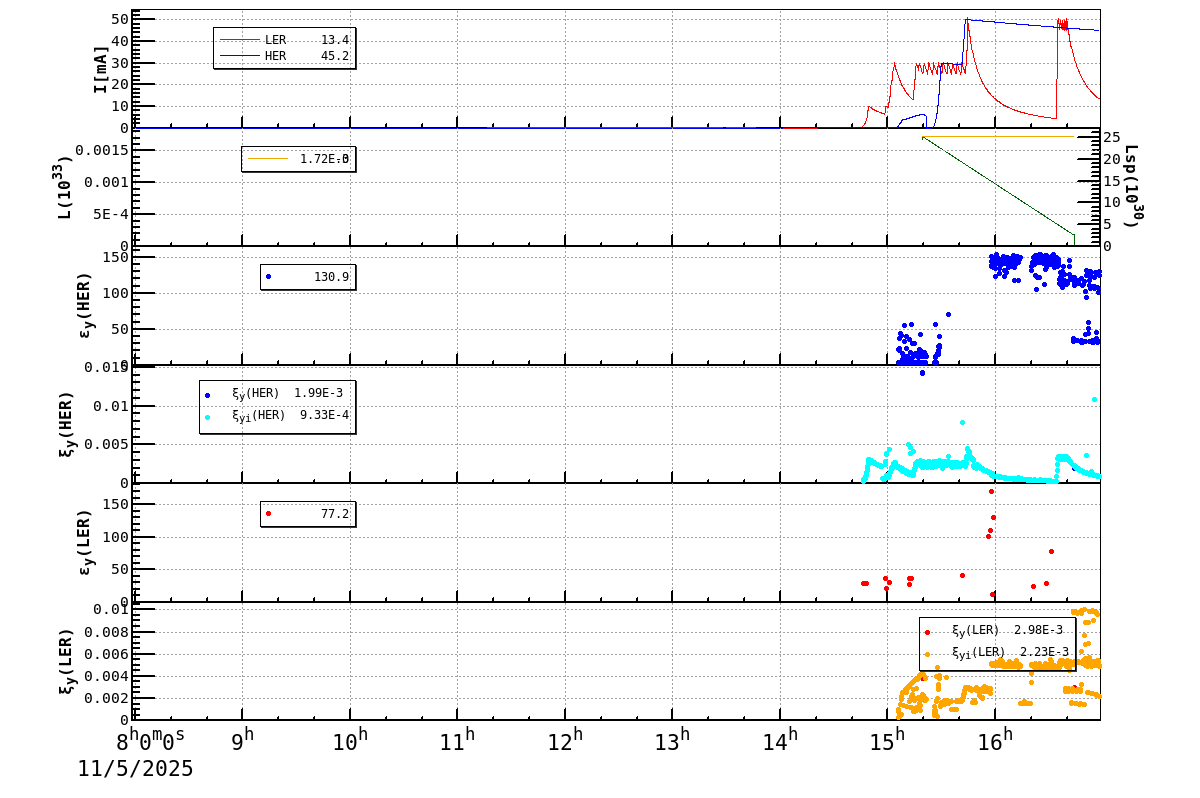The height and width of the screenshot is (798, 1200).
Task: Click the red ξy(LER) legend dot
Action: [x=927, y=632]
